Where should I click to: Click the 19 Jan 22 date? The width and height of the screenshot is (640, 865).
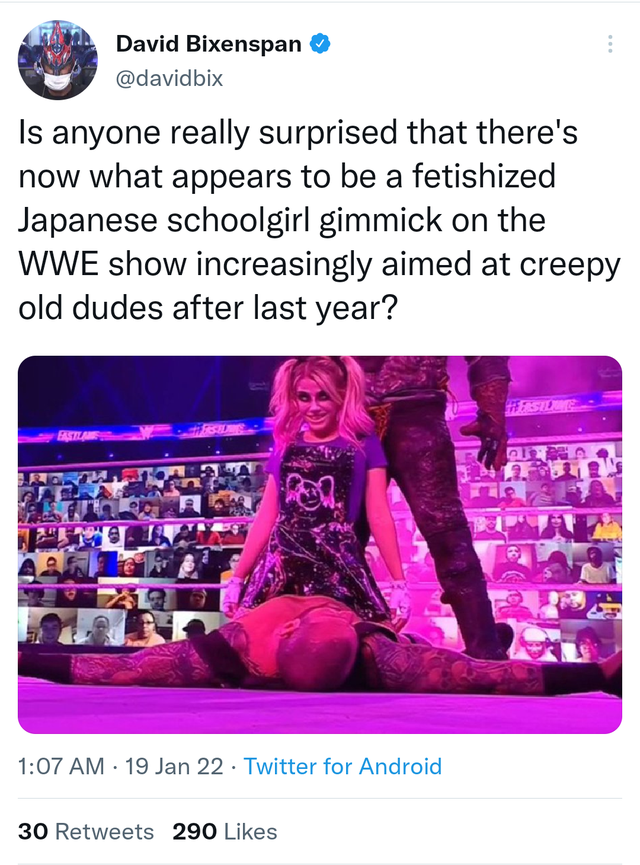tap(174, 766)
